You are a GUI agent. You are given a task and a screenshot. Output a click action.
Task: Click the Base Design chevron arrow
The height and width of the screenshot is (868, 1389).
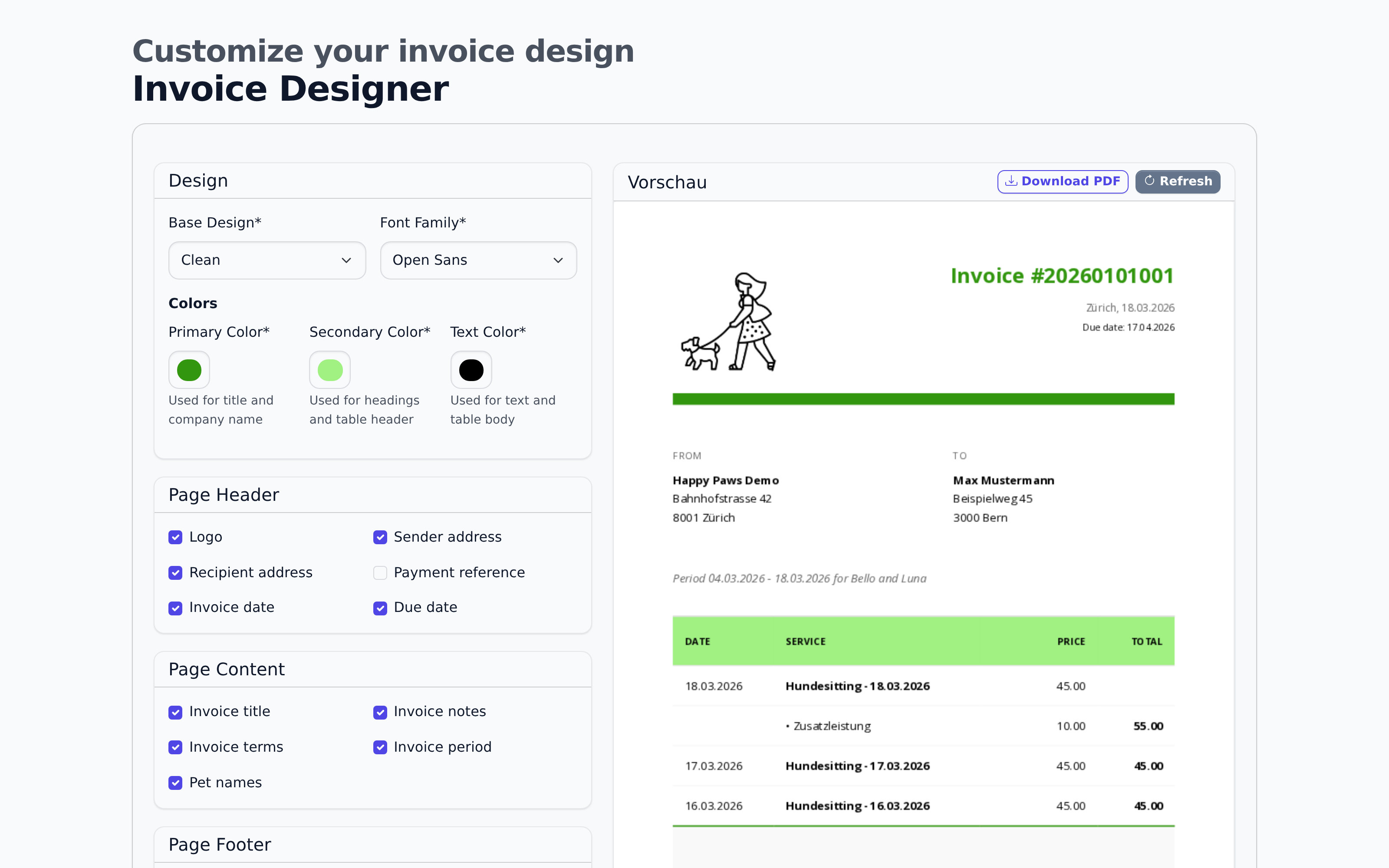pos(346,261)
